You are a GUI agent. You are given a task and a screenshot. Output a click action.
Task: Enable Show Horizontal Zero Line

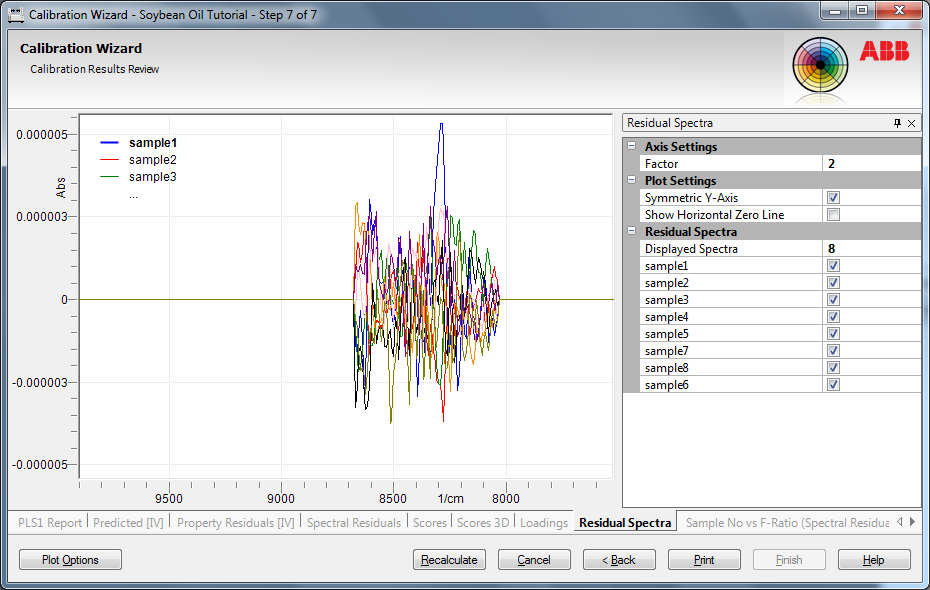click(x=833, y=215)
